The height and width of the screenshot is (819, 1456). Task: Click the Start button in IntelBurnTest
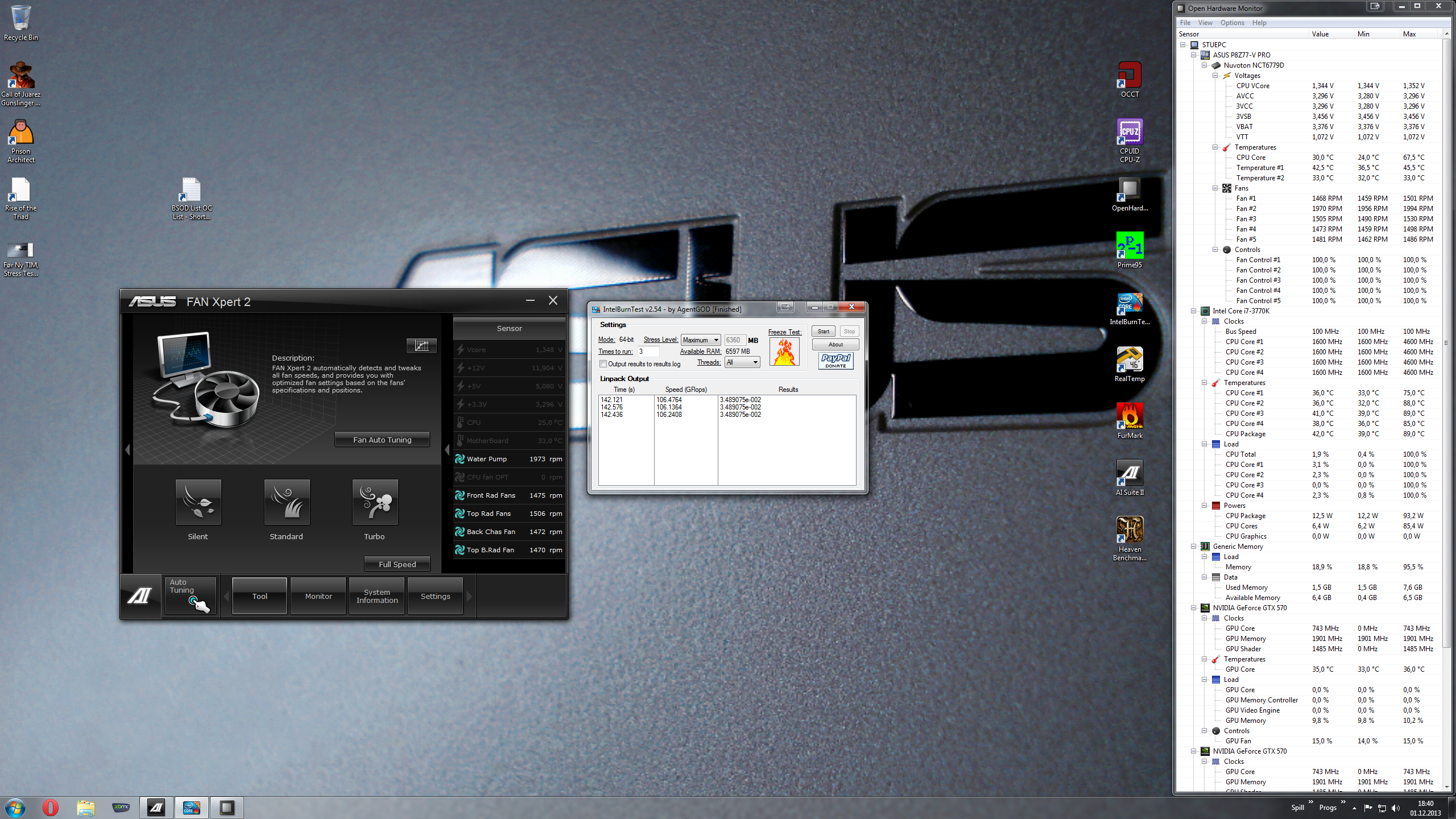(x=824, y=331)
